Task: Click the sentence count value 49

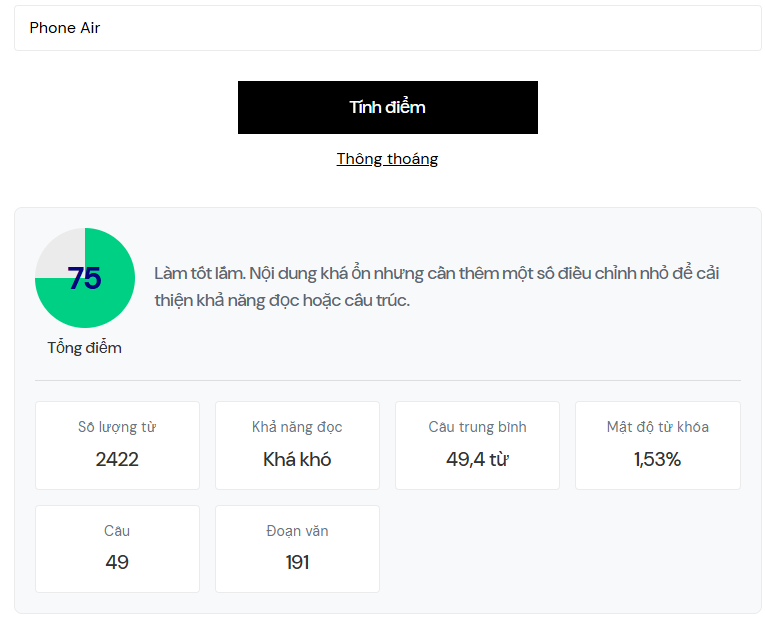Action: coord(117,563)
